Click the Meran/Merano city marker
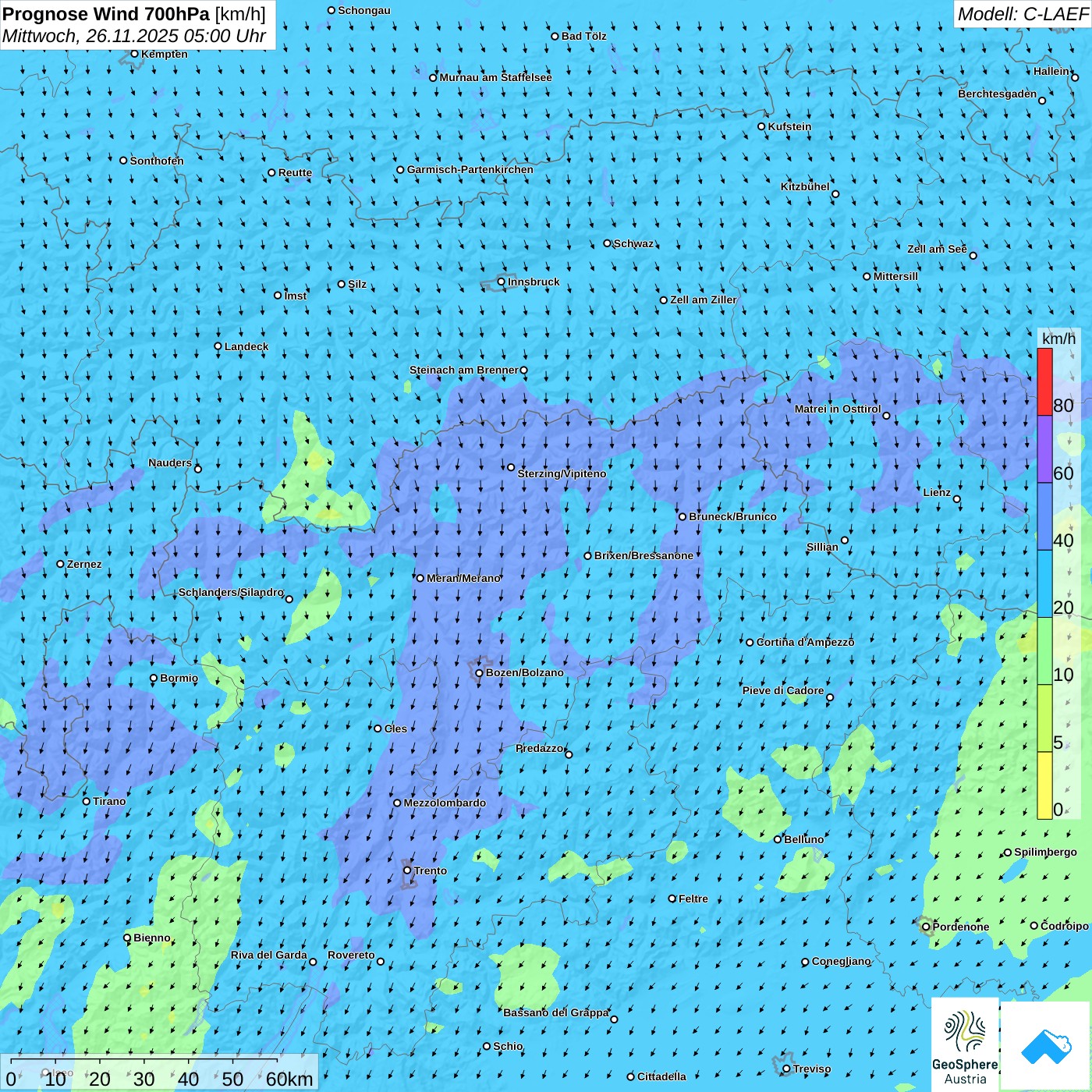Viewport: 1092px width, 1092px height. [x=420, y=578]
